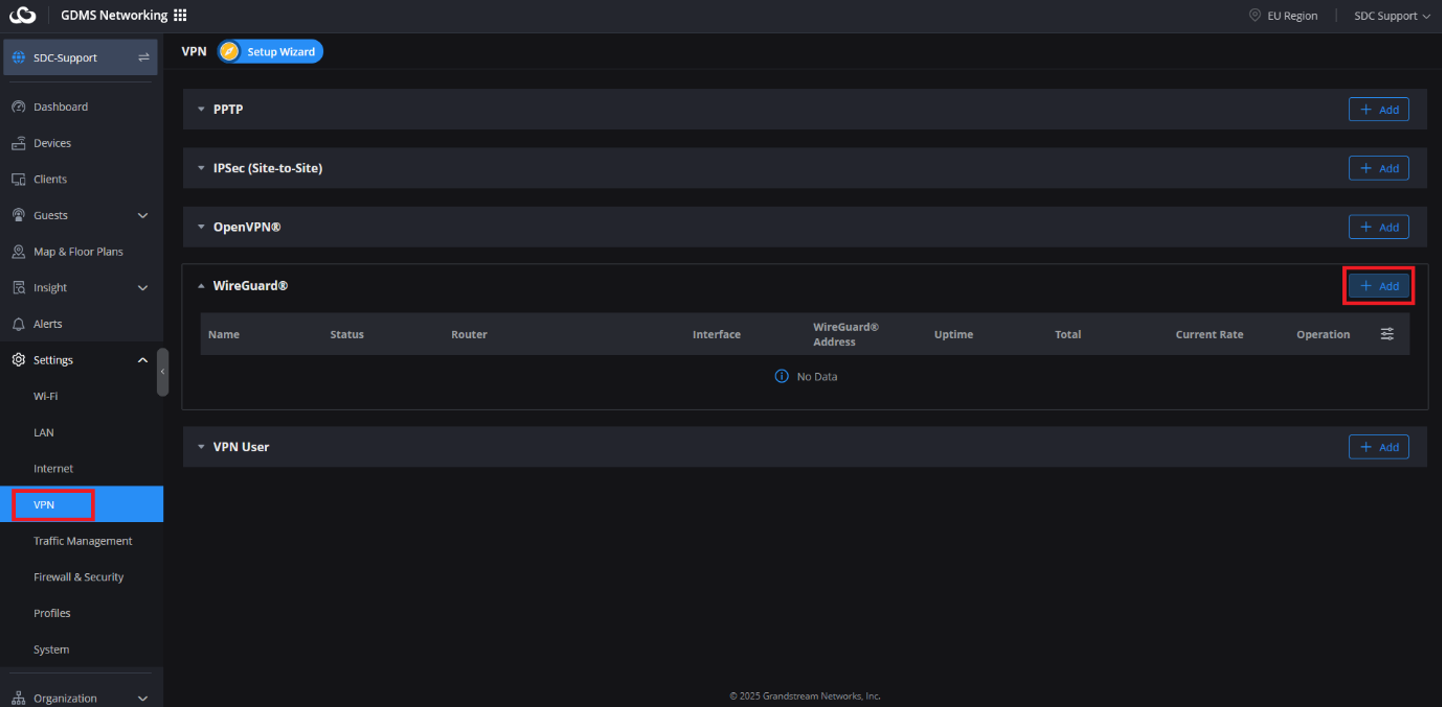This screenshot has width=1442, height=707.
Task: Collapse the WireGuard section
Action: tap(201, 286)
